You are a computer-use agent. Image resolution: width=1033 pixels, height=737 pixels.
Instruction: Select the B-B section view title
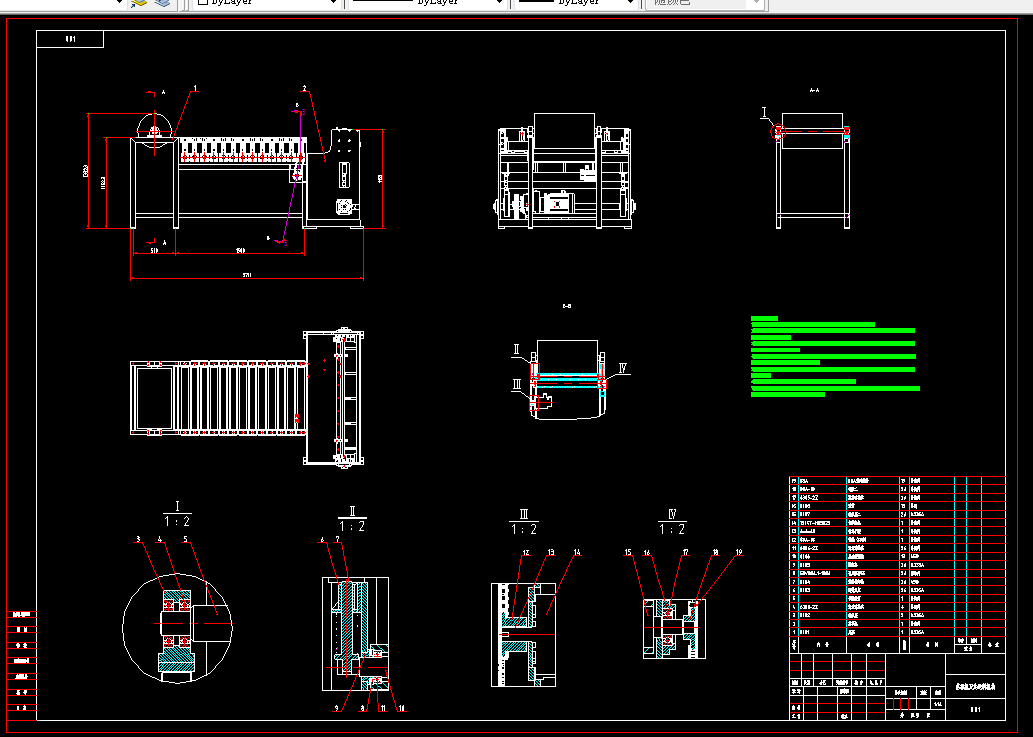coord(567,306)
